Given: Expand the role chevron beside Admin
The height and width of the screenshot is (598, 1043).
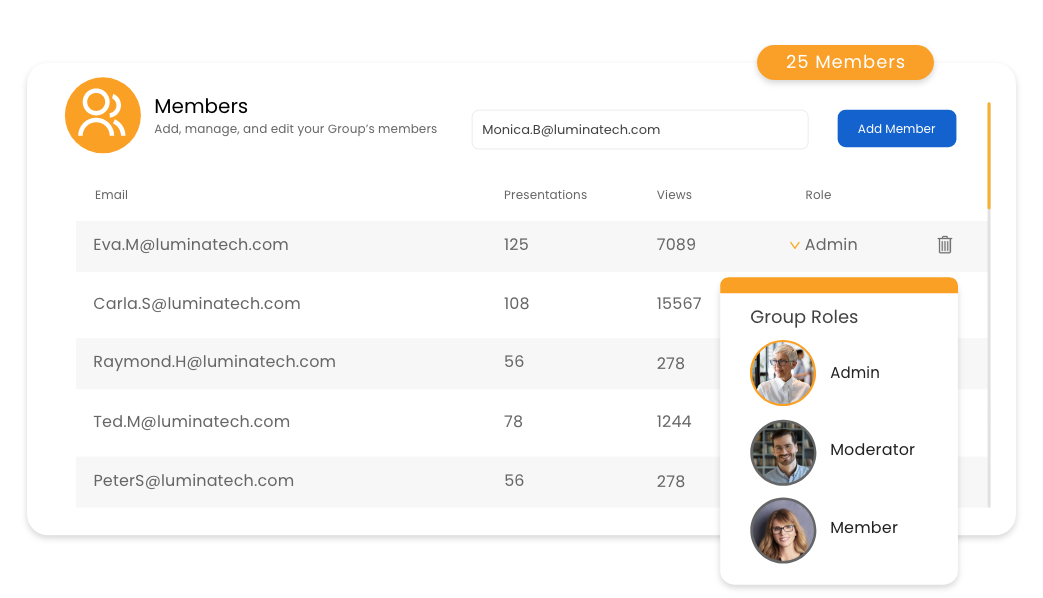Looking at the screenshot, I should point(794,245).
